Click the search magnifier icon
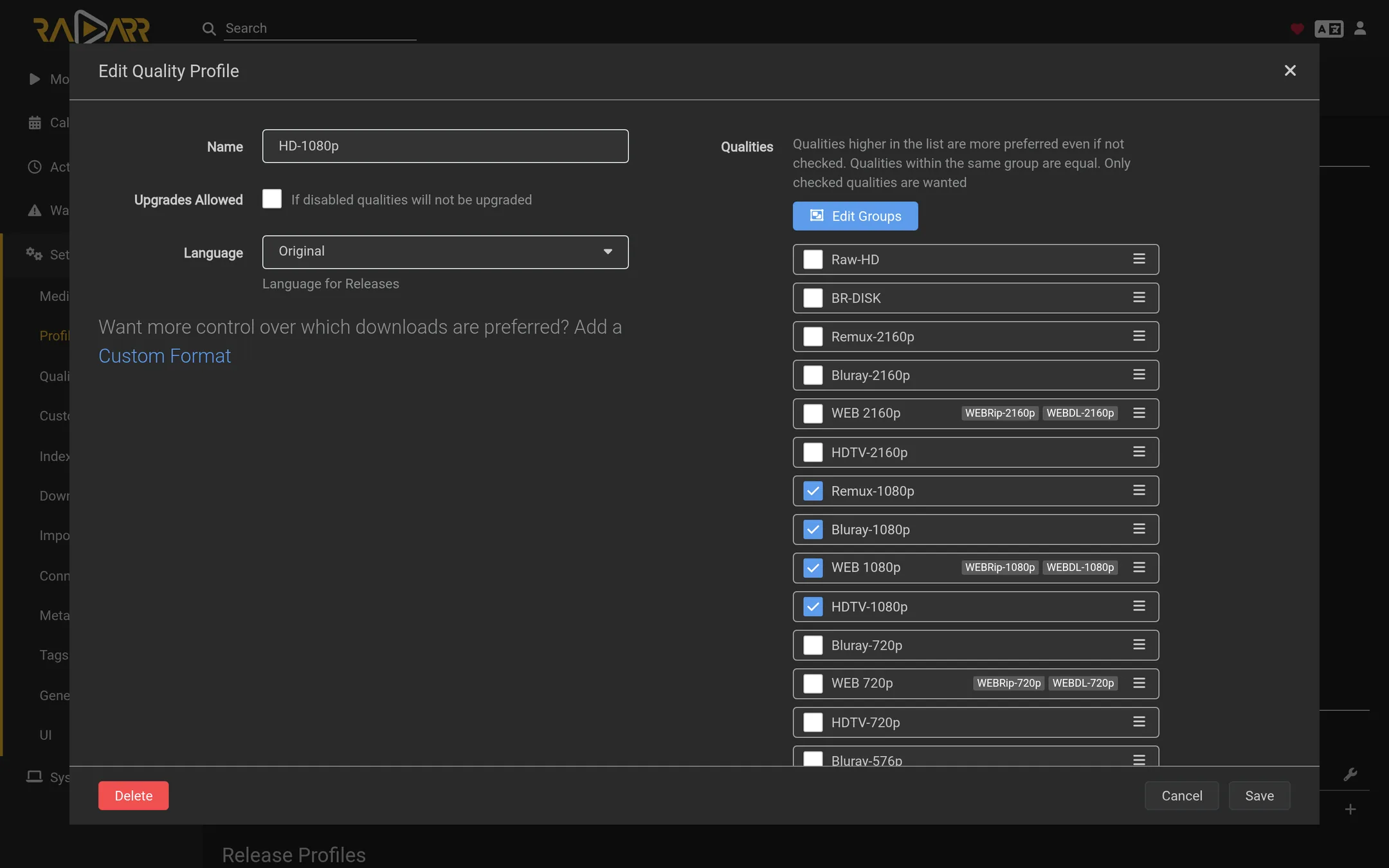The width and height of the screenshot is (1389, 868). coord(209,29)
